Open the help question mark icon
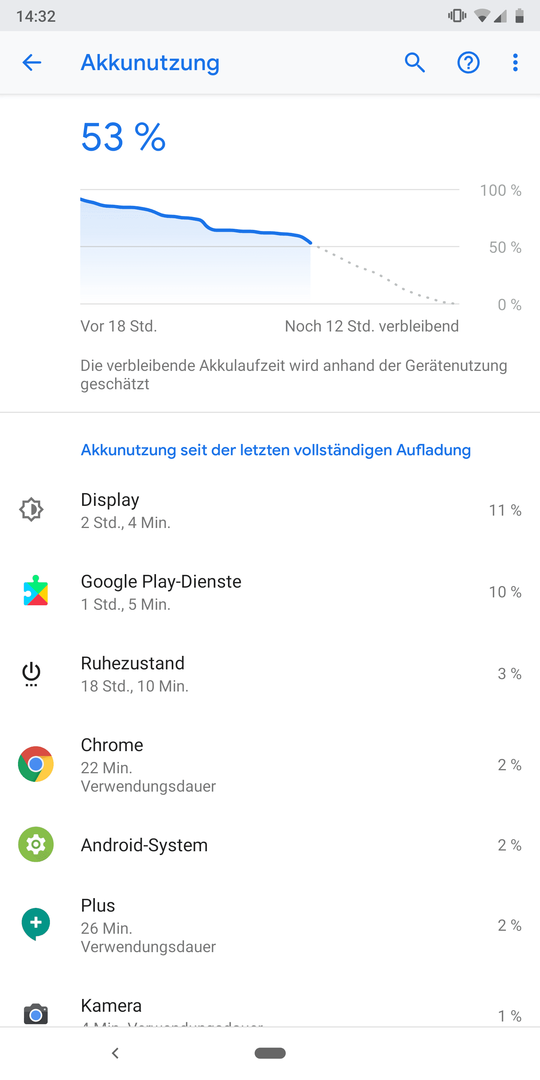 click(x=468, y=63)
